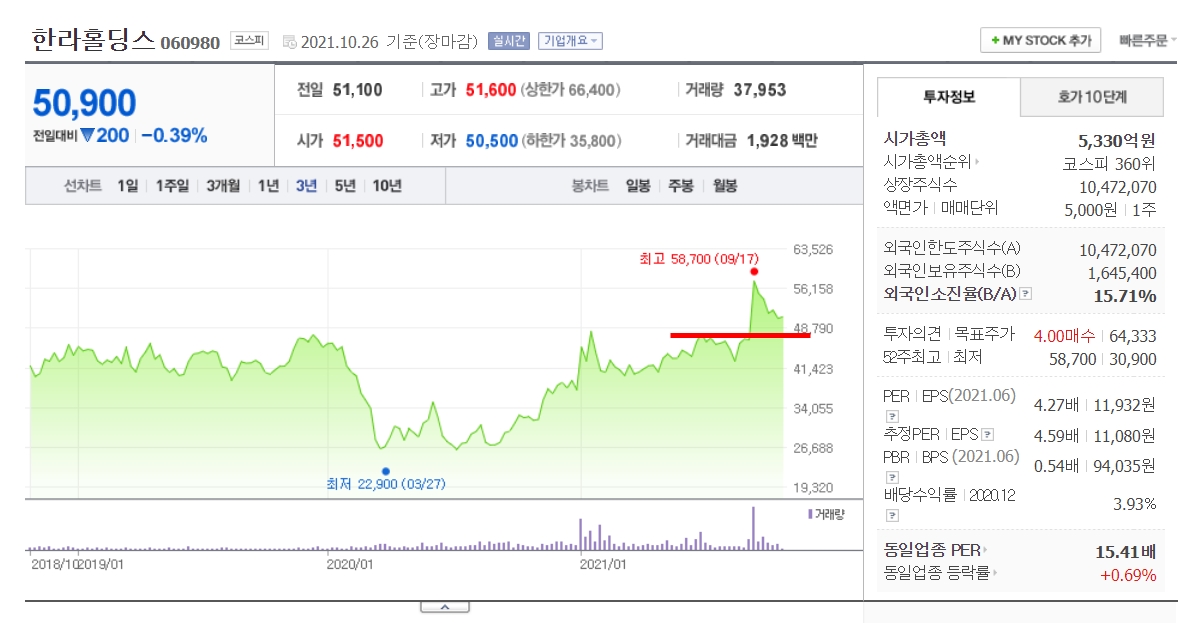Click the 거래량 37,953 value
Image resolution: width=1179 pixels, height=623 pixels.
[759, 90]
